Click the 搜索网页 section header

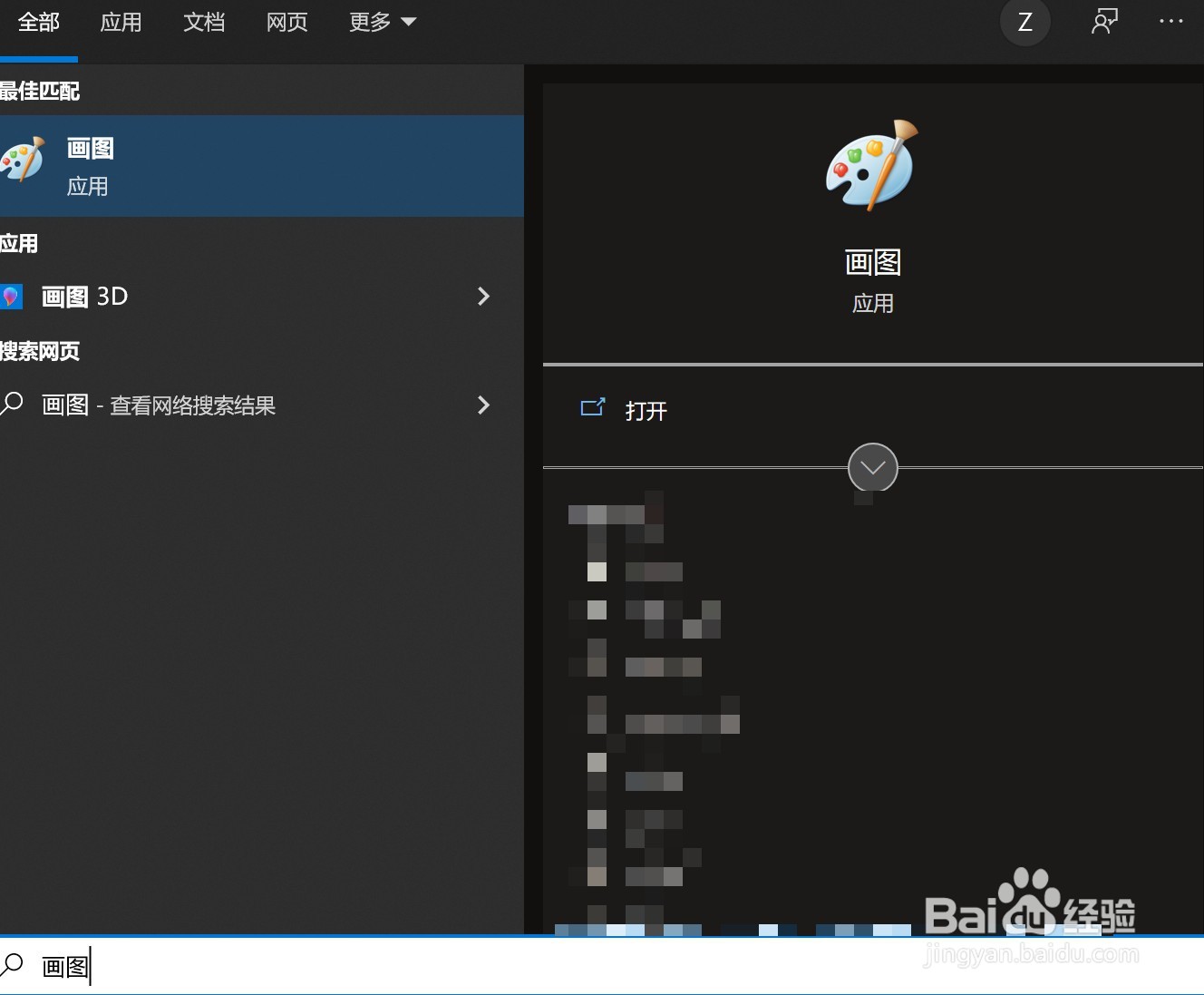[x=39, y=351]
